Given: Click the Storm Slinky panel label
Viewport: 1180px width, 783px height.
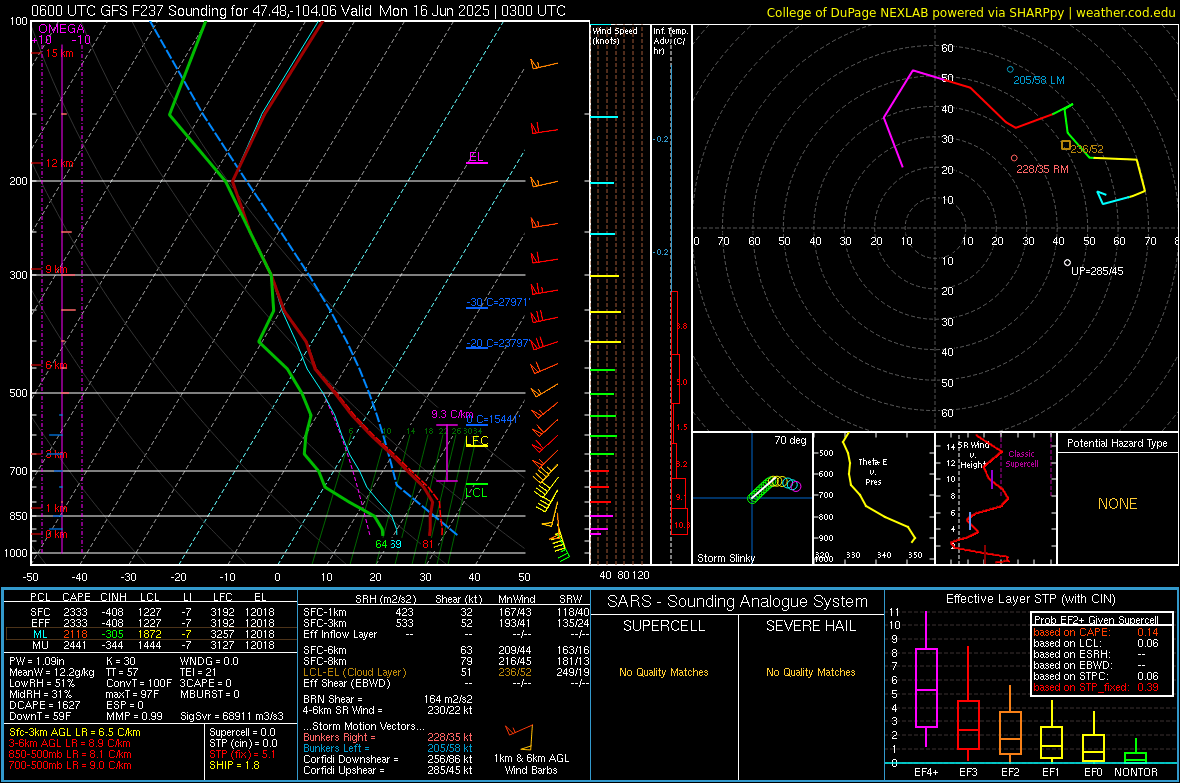Looking at the screenshot, I should click(725, 558).
